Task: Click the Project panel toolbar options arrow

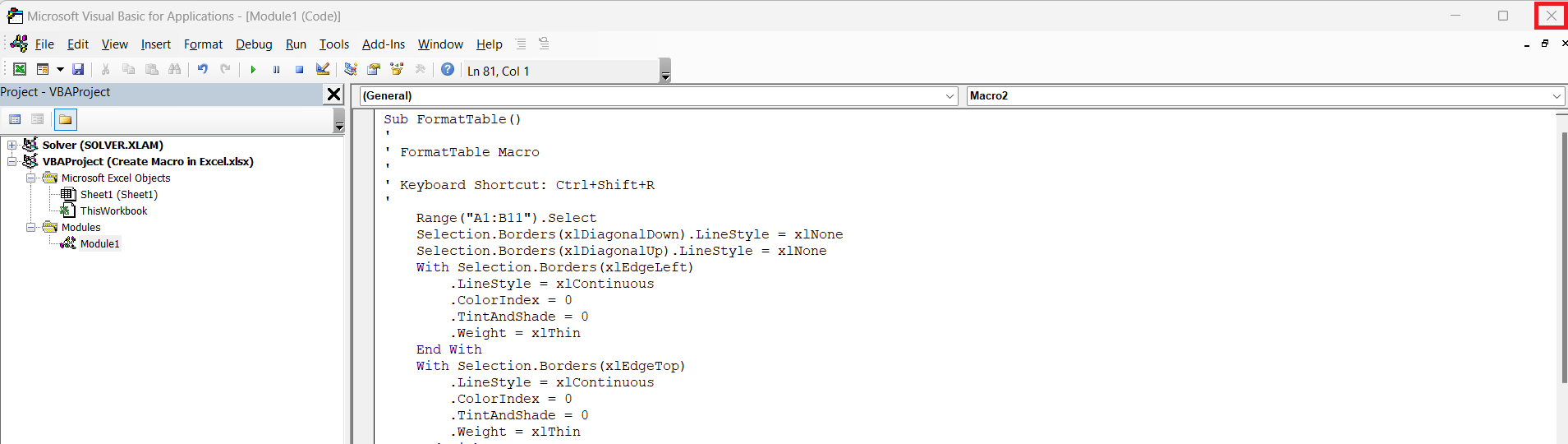Action: click(339, 122)
